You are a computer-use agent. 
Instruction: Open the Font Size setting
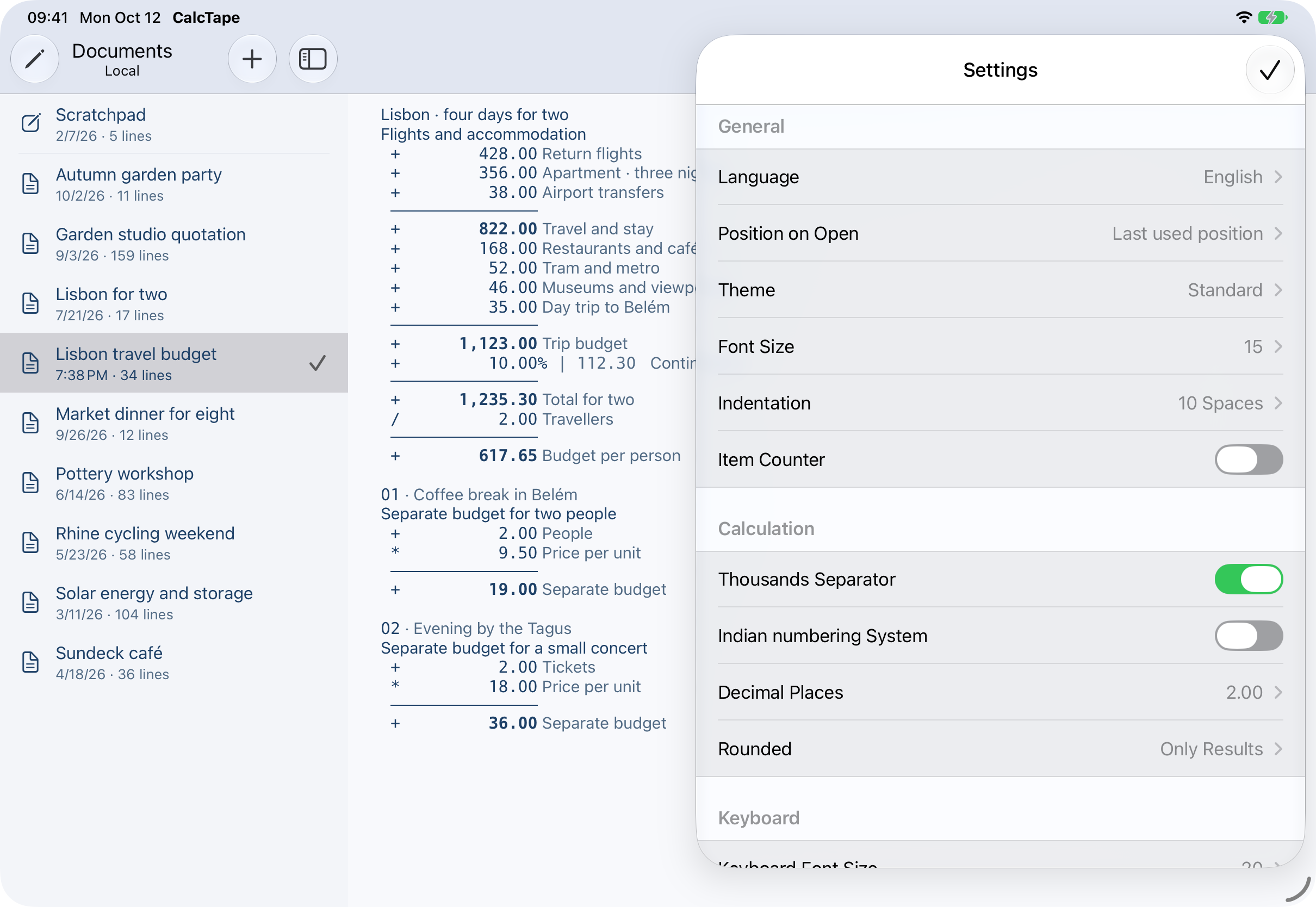[x=1000, y=347]
